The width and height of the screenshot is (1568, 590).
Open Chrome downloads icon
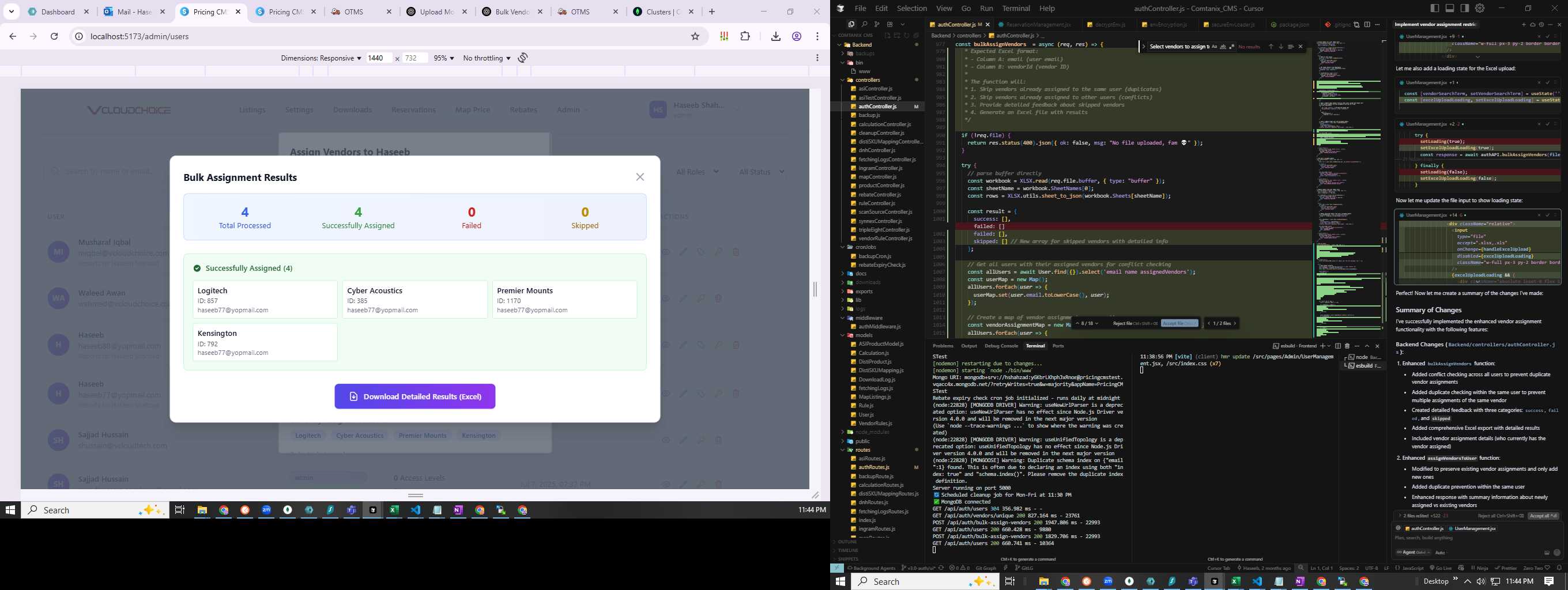click(775, 36)
